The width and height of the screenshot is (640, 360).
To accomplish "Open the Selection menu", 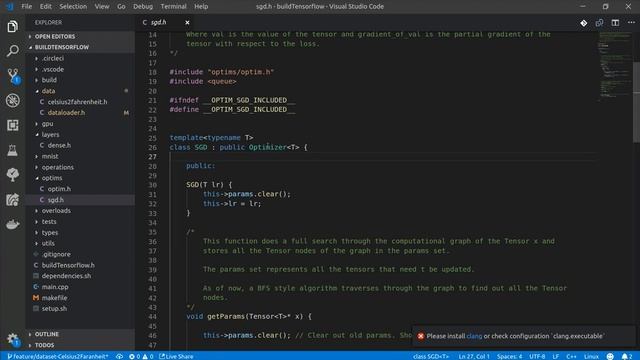I will 73,7.
